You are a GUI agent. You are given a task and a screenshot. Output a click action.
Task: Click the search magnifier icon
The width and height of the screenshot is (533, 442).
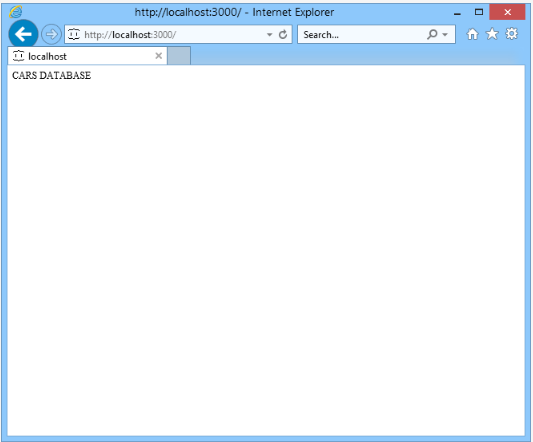click(x=432, y=34)
